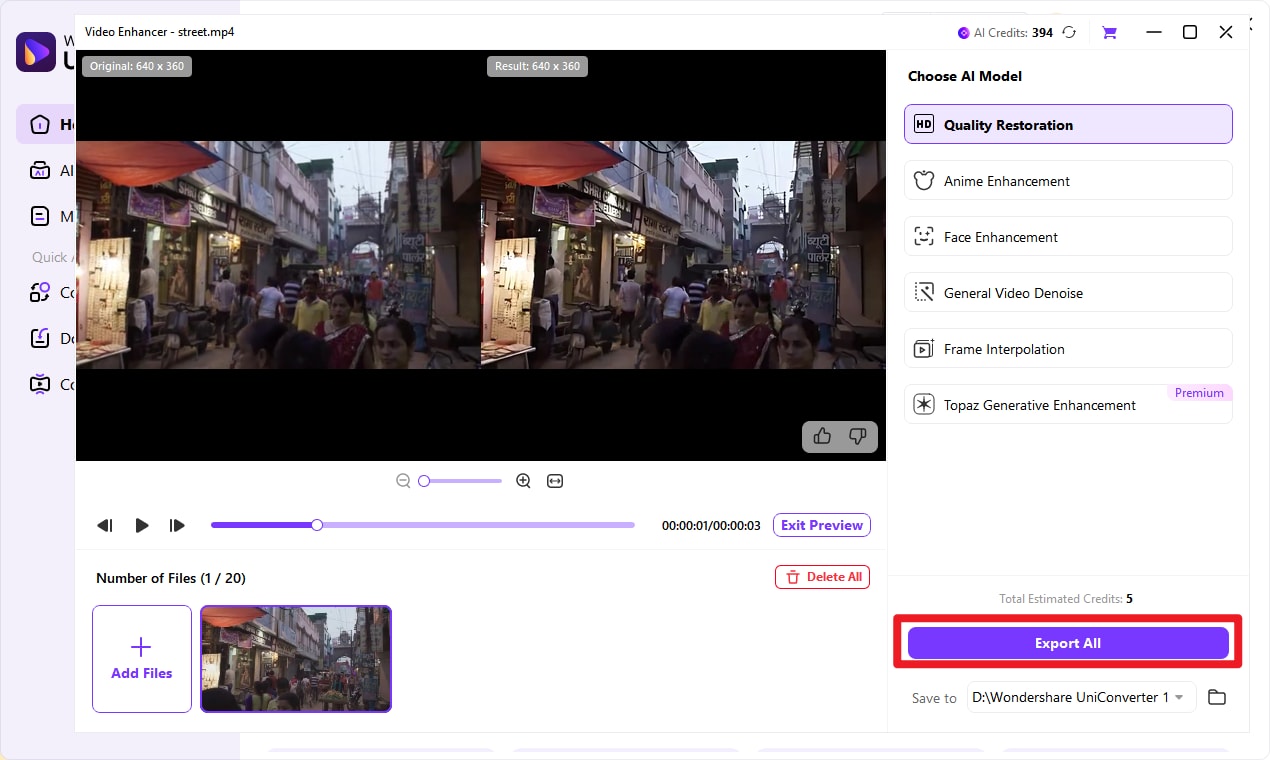Open the Save to location dropdown
1270x760 pixels.
click(1080, 697)
